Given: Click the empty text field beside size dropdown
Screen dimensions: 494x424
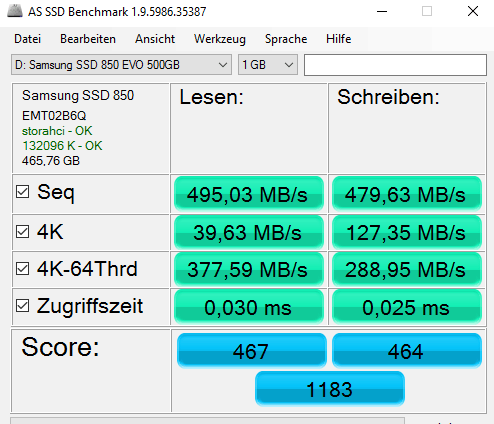Looking at the screenshot, I should pyautogui.click(x=395, y=65).
